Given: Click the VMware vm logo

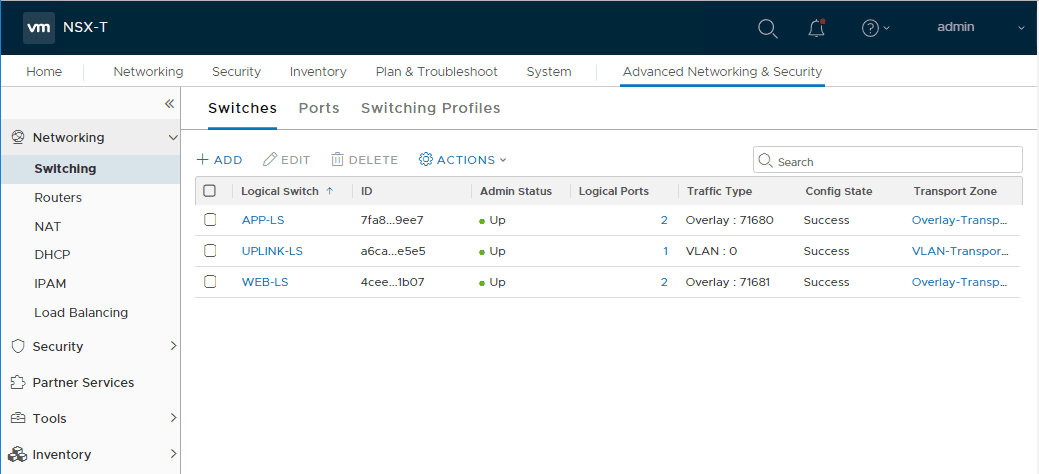Looking at the screenshot, I should click(39, 28).
